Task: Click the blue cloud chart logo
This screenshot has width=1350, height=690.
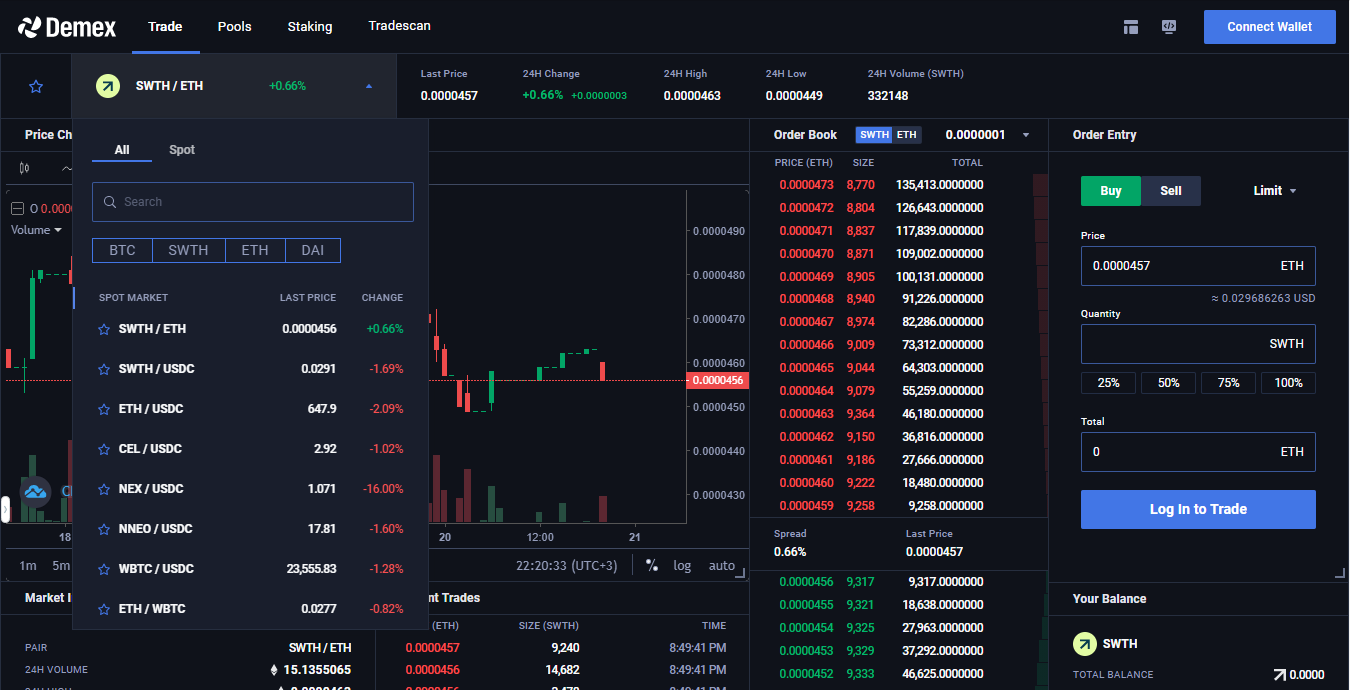Action: [36, 491]
